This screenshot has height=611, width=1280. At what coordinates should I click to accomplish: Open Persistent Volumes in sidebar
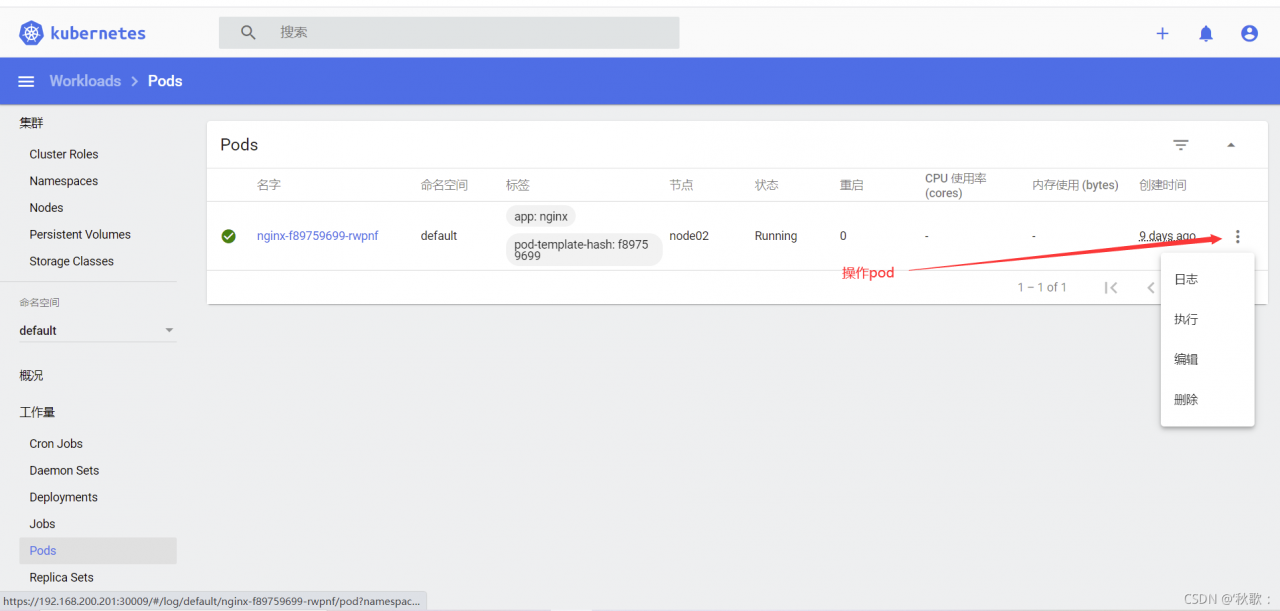coord(80,235)
